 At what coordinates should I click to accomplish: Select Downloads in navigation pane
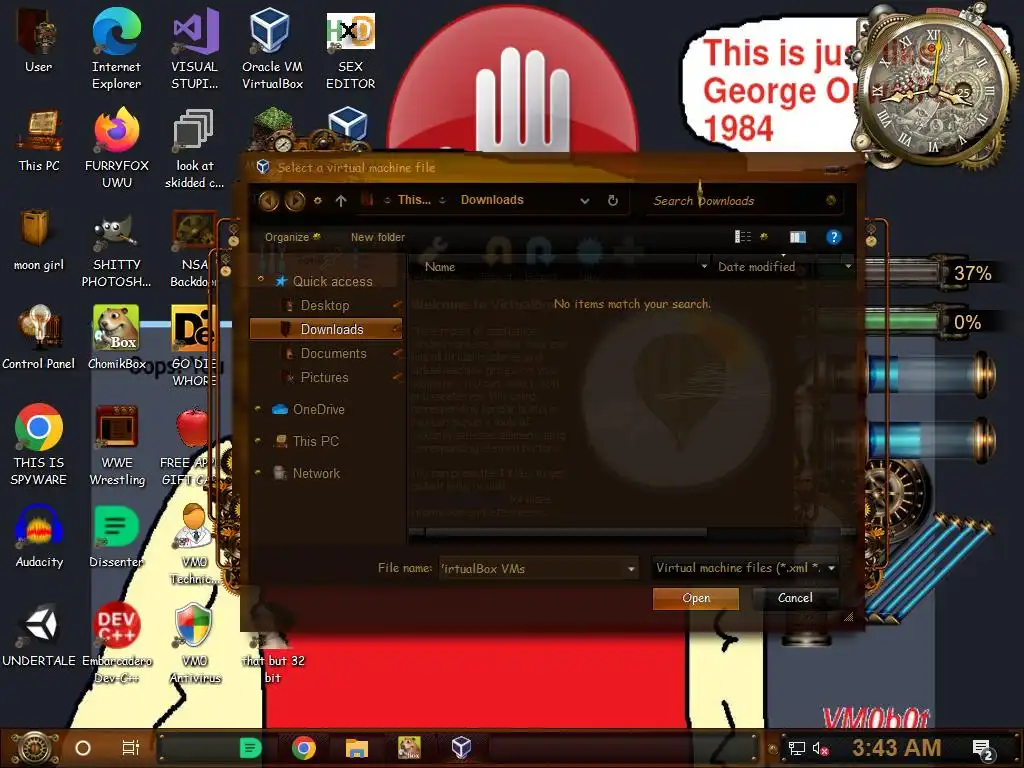(325, 329)
